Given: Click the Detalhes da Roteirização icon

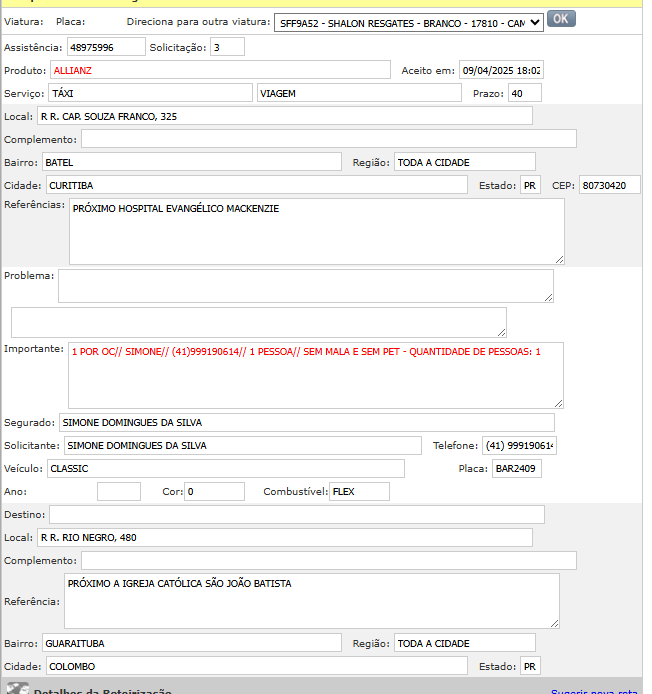Looking at the screenshot, I should 17,689.
